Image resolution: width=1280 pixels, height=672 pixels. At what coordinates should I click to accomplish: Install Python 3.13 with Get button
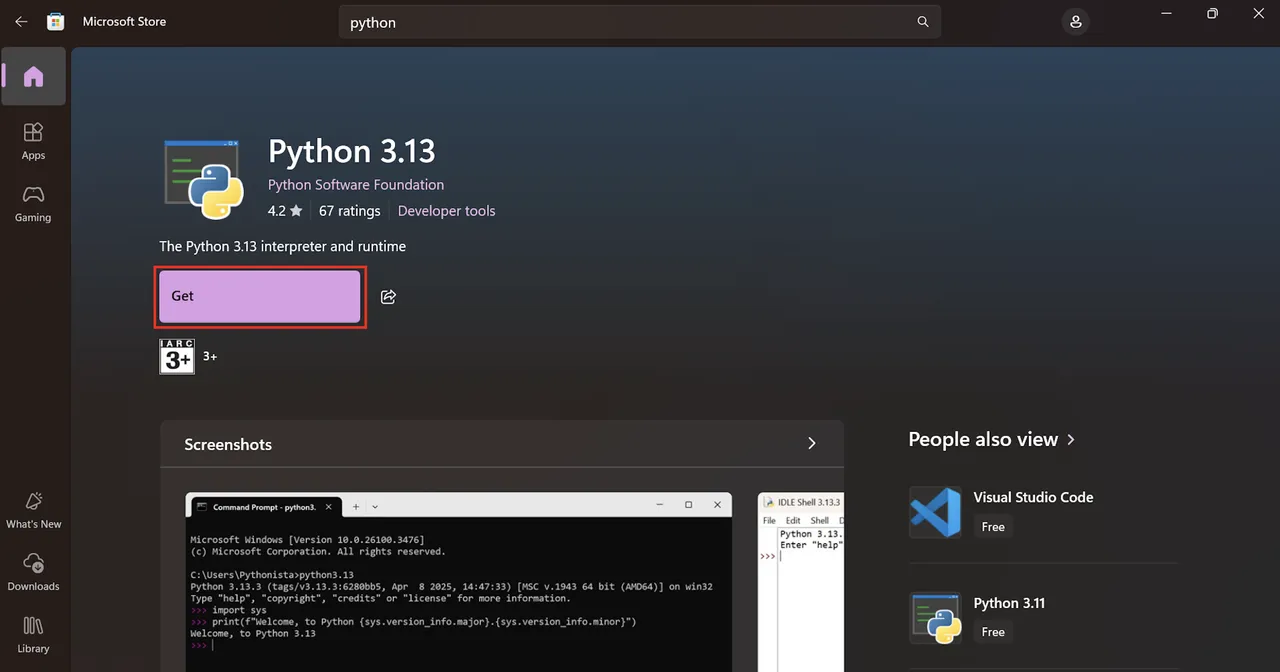coord(260,296)
